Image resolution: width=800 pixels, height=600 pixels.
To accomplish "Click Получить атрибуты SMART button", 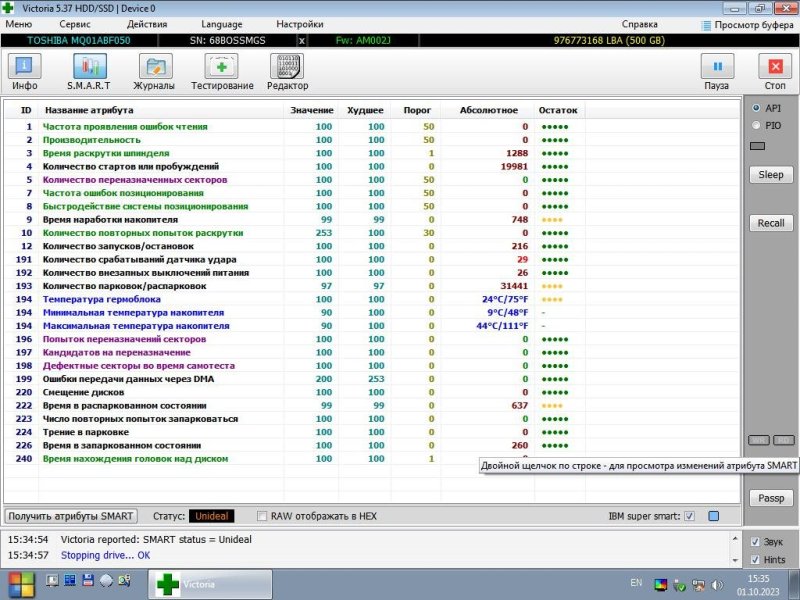I will click(70, 516).
